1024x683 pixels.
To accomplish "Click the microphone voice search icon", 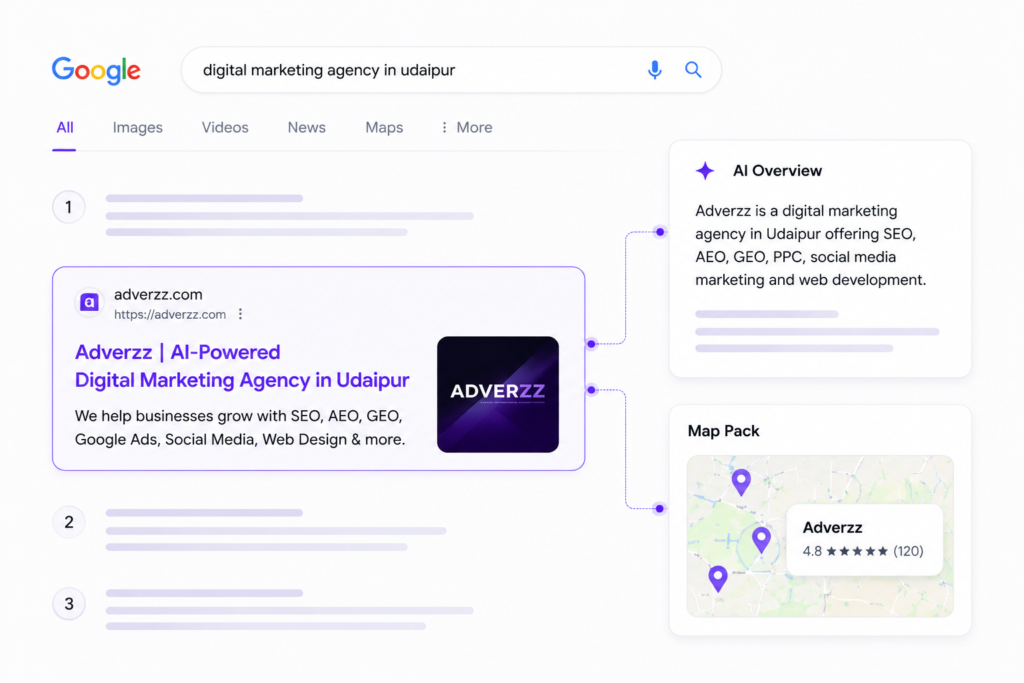I will point(654,70).
